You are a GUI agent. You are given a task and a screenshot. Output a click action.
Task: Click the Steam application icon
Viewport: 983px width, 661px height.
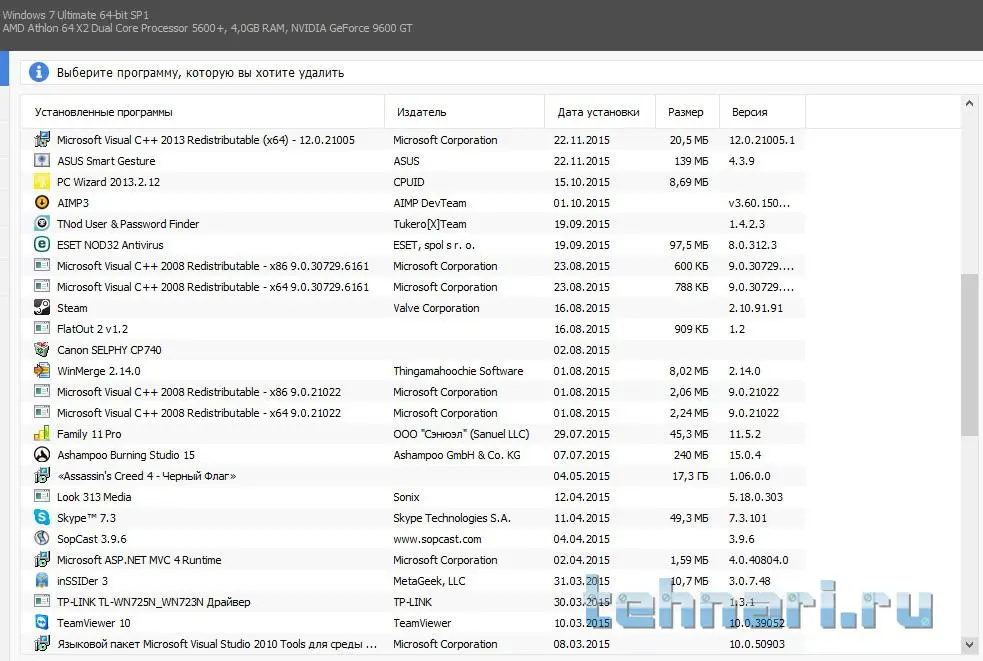coord(42,308)
